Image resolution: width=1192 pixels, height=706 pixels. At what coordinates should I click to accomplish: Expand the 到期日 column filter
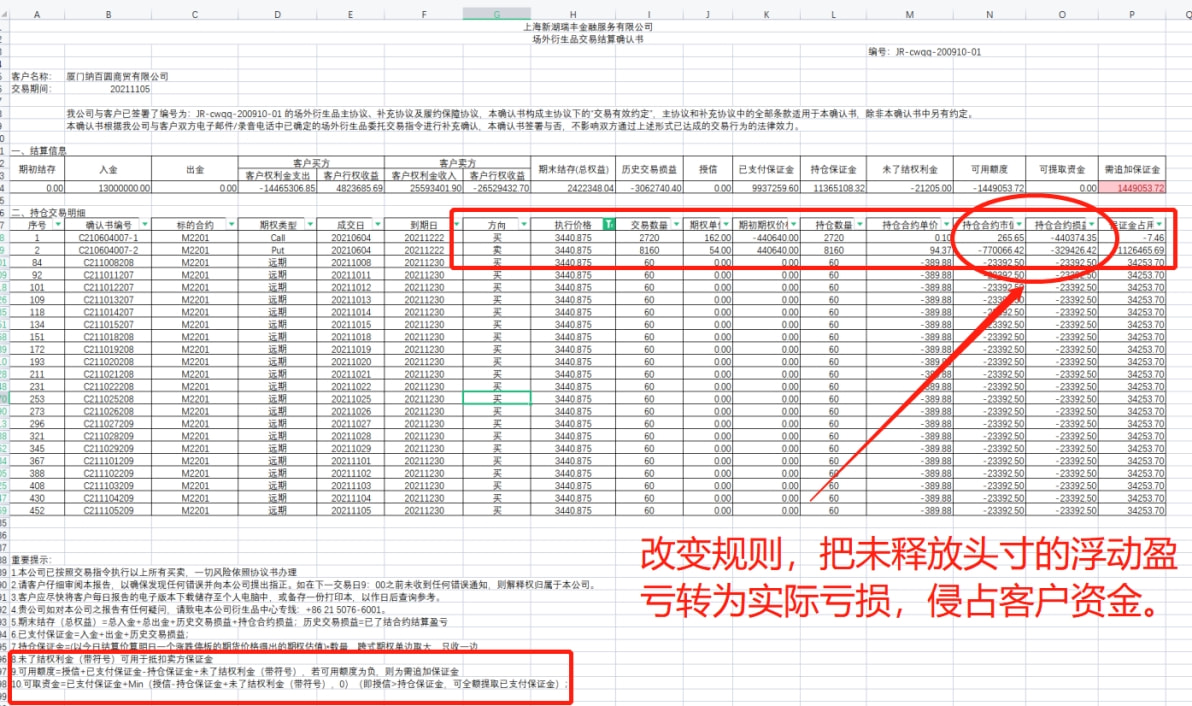455,225
